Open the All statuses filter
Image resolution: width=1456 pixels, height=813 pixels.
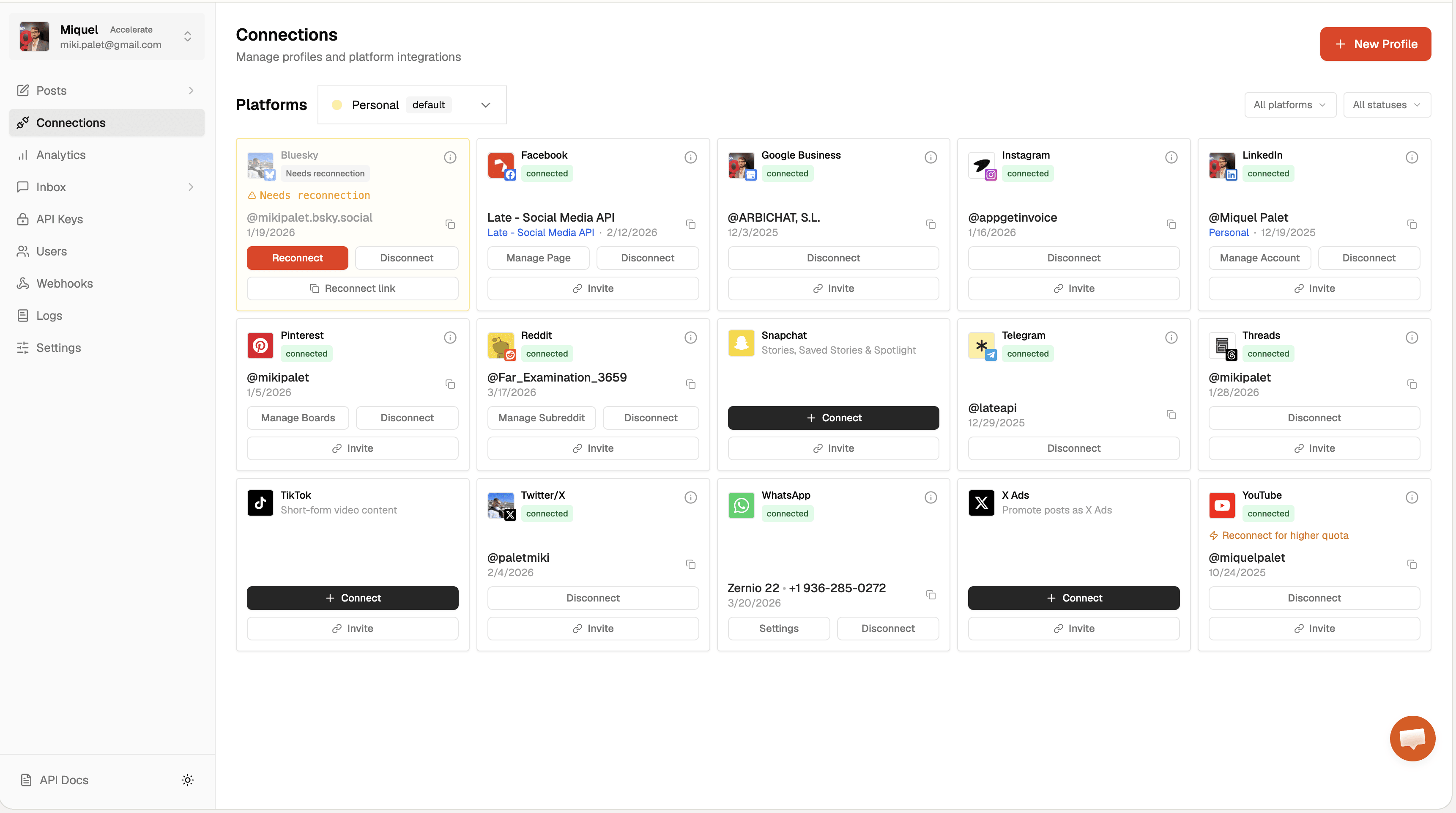click(1386, 104)
